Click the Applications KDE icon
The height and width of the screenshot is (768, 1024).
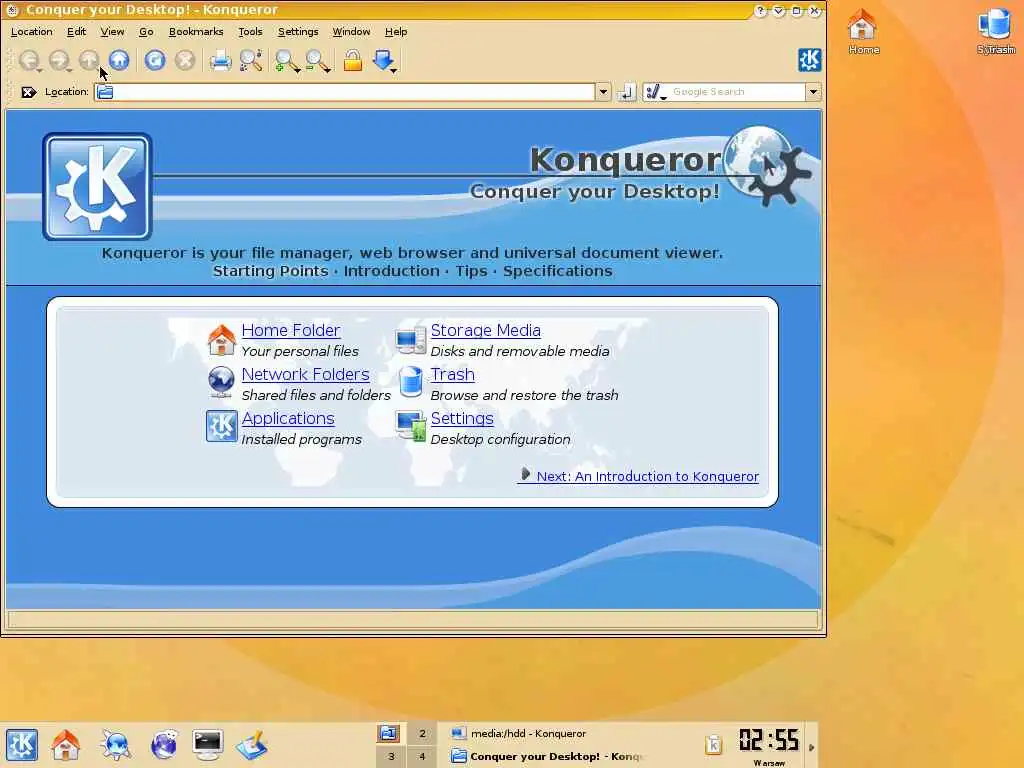221,426
